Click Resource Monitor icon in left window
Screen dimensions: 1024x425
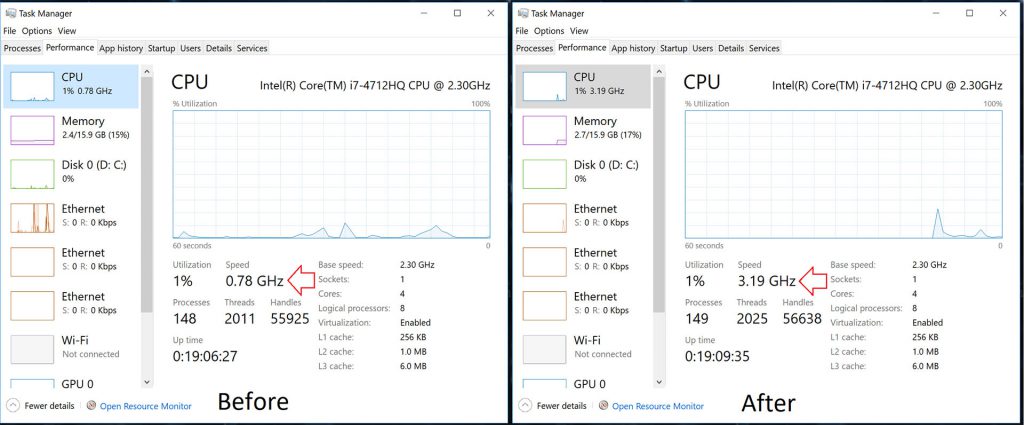(x=91, y=405)
